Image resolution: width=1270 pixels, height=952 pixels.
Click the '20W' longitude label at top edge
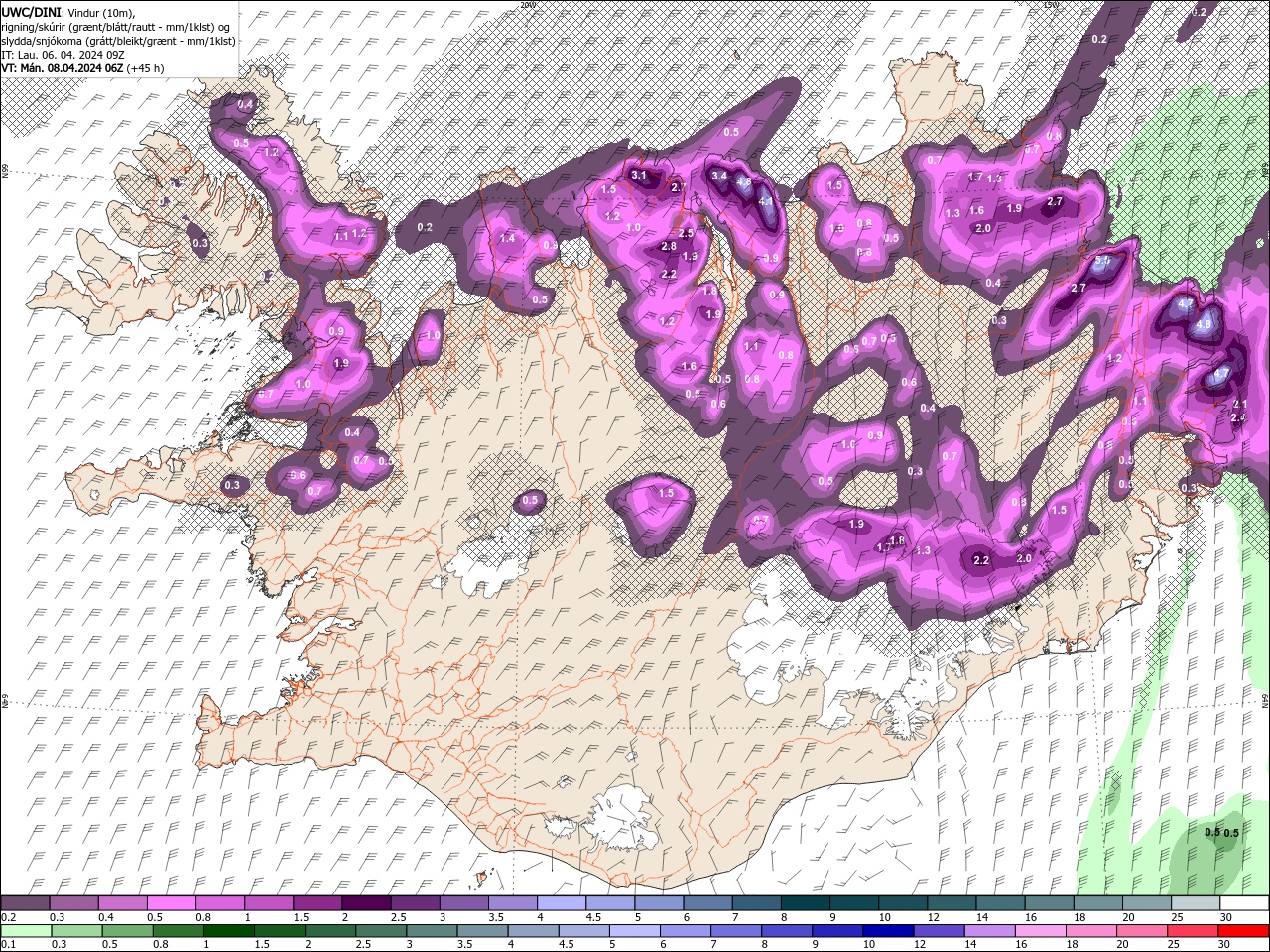(x=527, y=5)
